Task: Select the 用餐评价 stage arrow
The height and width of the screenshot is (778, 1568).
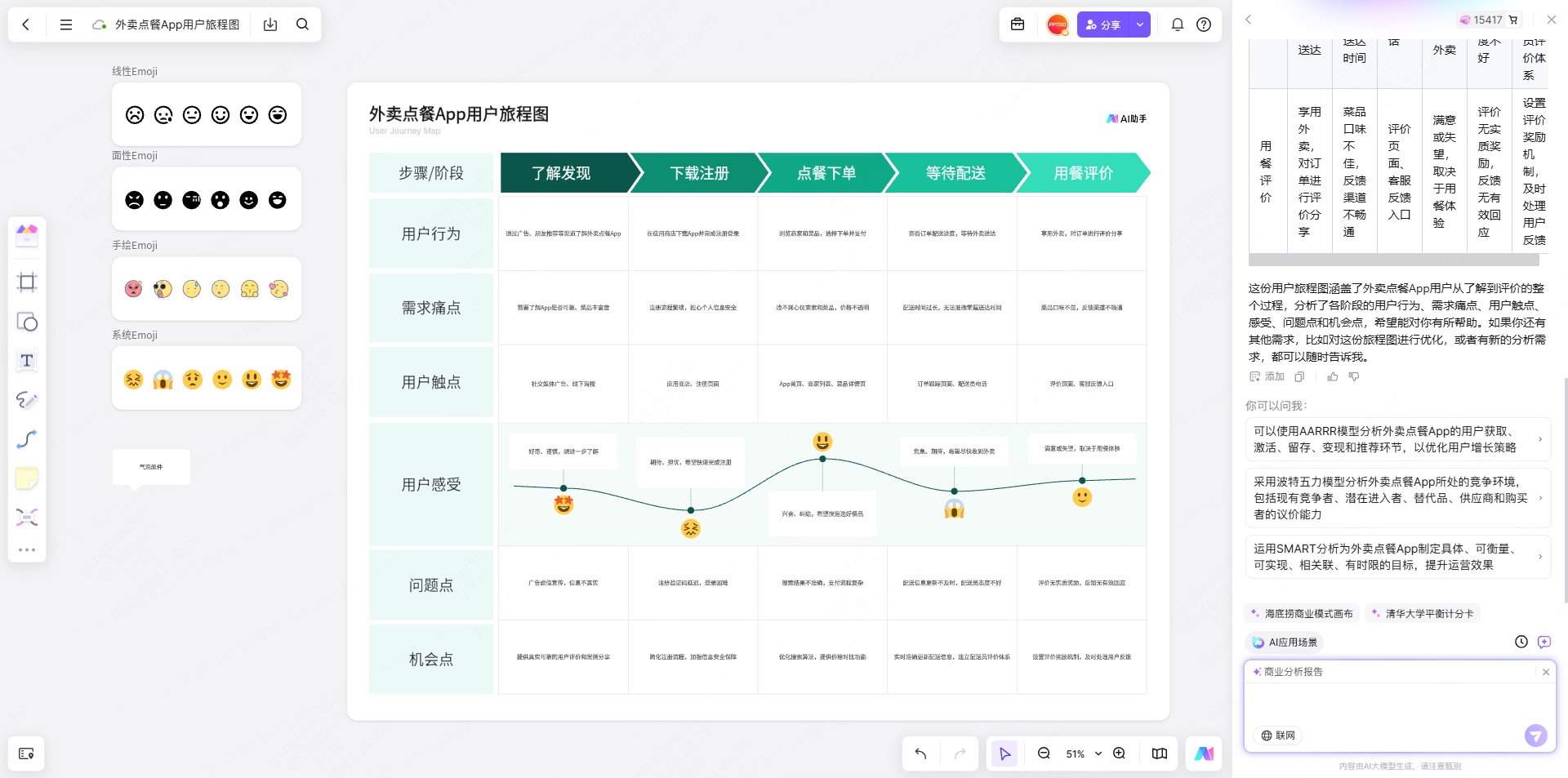Action: tap(1084, 173)
